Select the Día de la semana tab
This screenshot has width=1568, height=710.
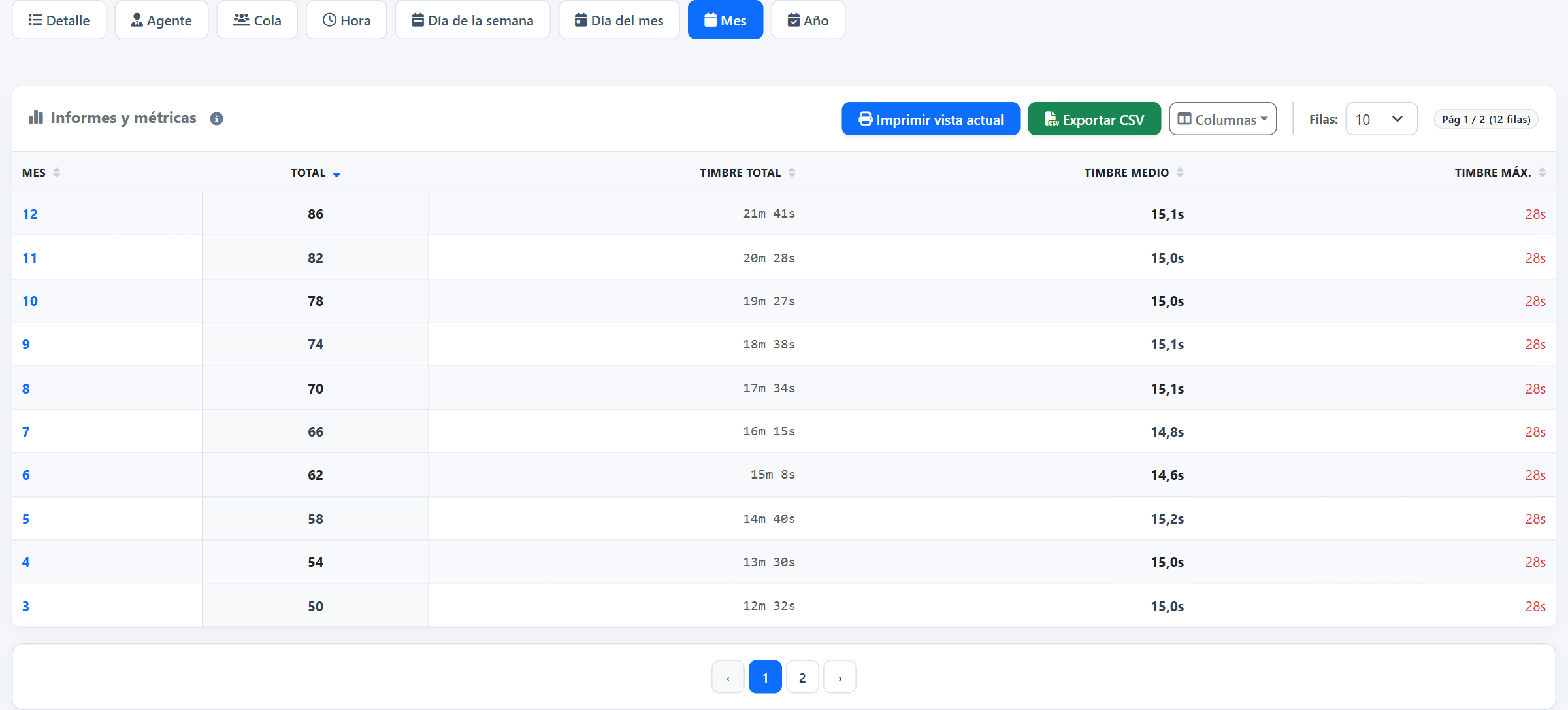point(473,20)
